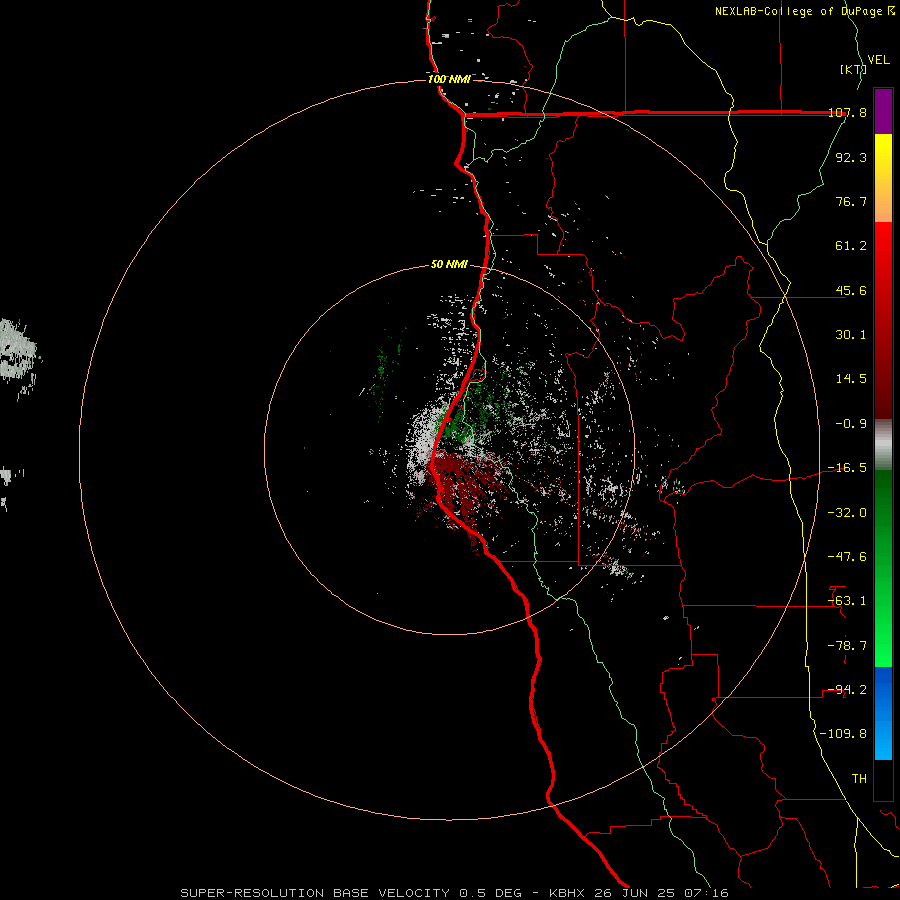Click the blue segment of the velocity scale
Image resolution: width=900 pixels, height=900 pixels.
click(x=883, y=713)
